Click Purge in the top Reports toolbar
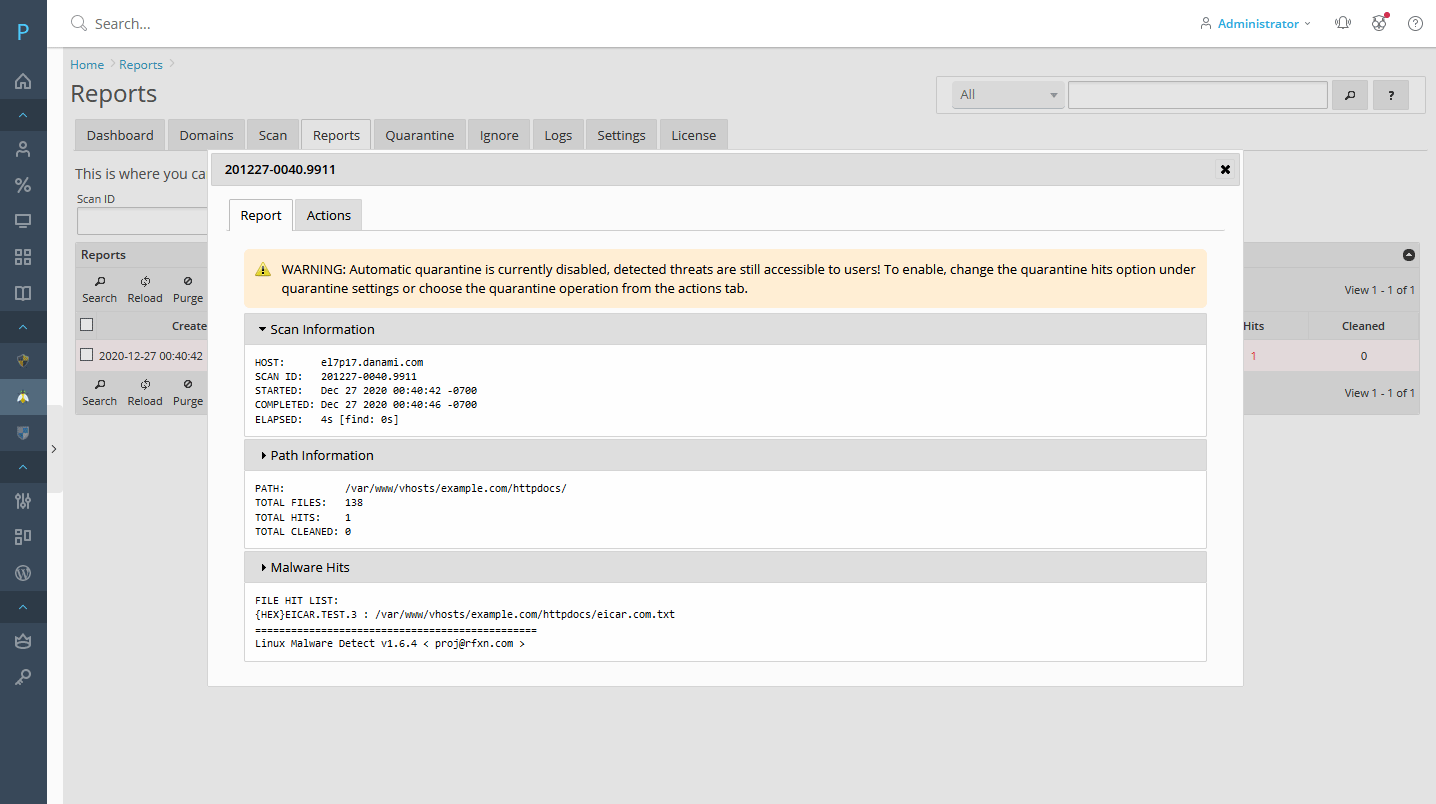The width and height of the screenshot is (1436, 804). pos(188,289)
